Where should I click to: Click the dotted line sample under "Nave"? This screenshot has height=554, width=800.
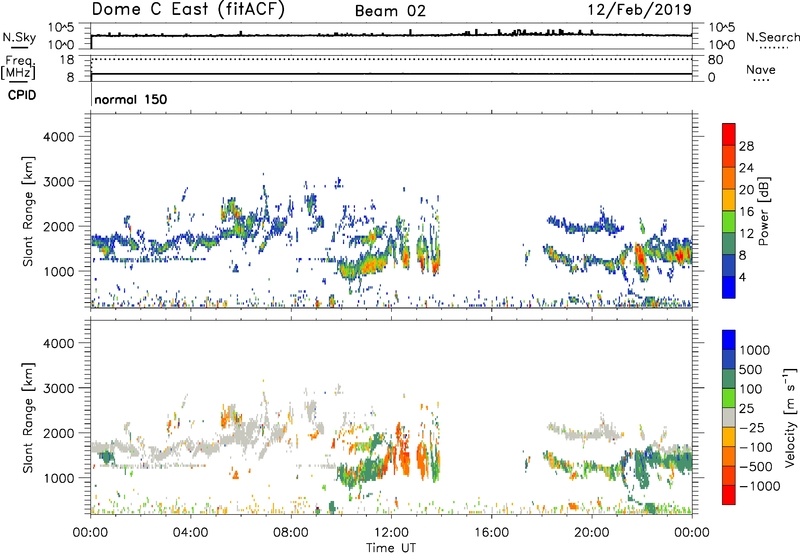pos(761,81)
